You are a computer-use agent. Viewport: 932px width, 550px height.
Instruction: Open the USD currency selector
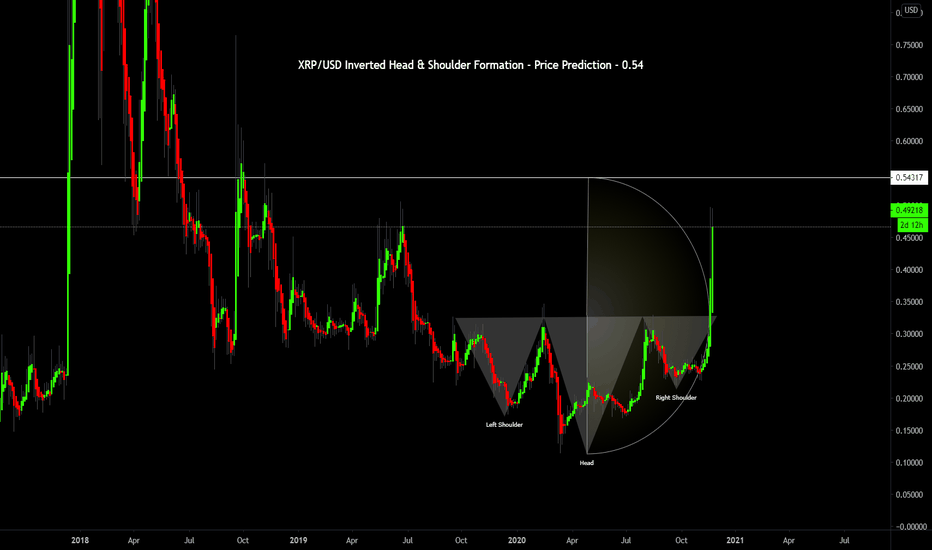pyautogui.click(x=911, y=10)
